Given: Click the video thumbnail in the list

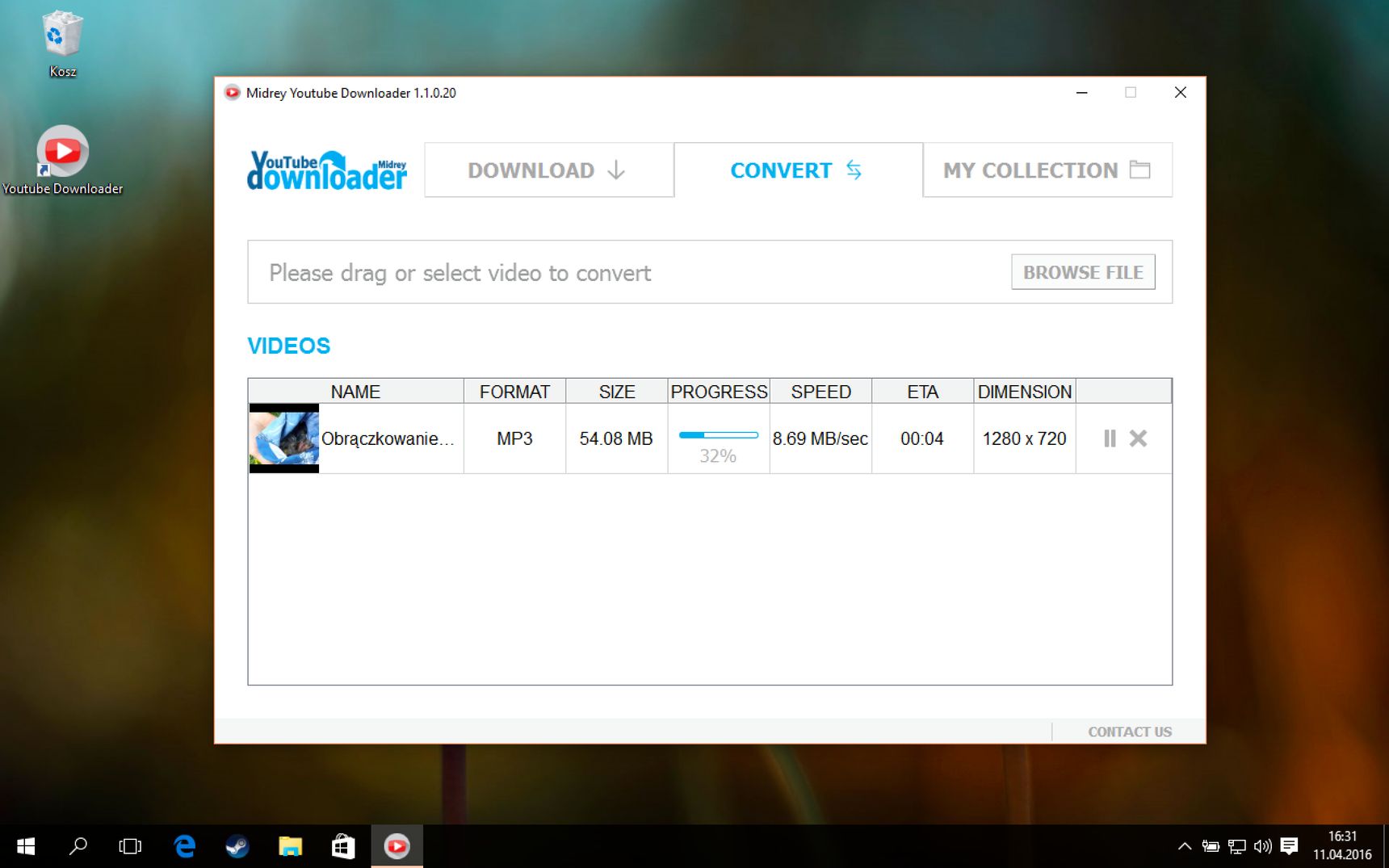Looking at the screenshot, I should [x=284, y=438].
